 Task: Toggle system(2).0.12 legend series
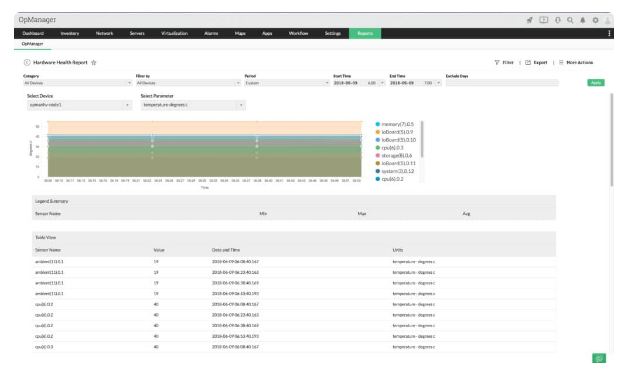point(395,171)
